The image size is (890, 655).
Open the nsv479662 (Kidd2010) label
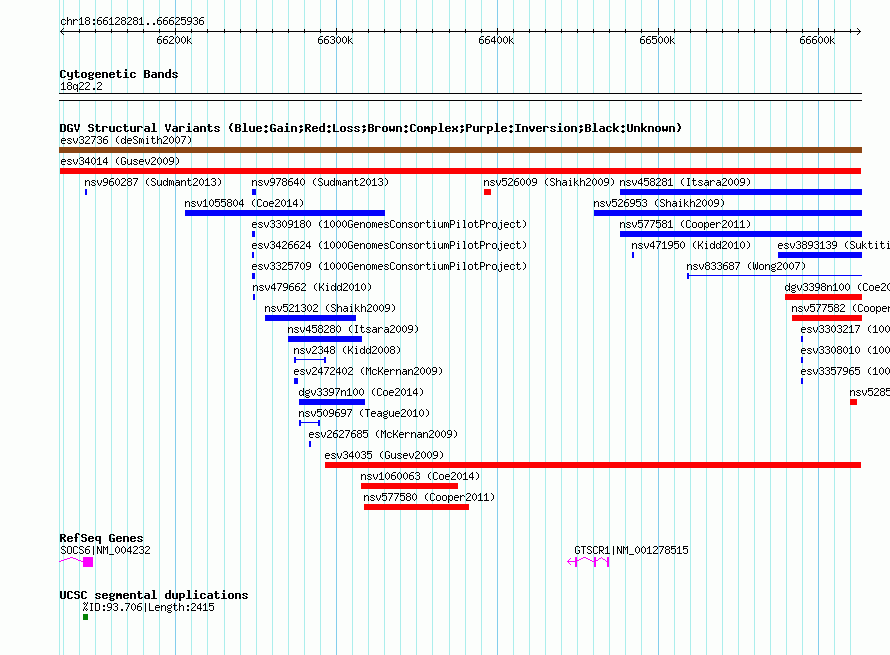point(312,287)
